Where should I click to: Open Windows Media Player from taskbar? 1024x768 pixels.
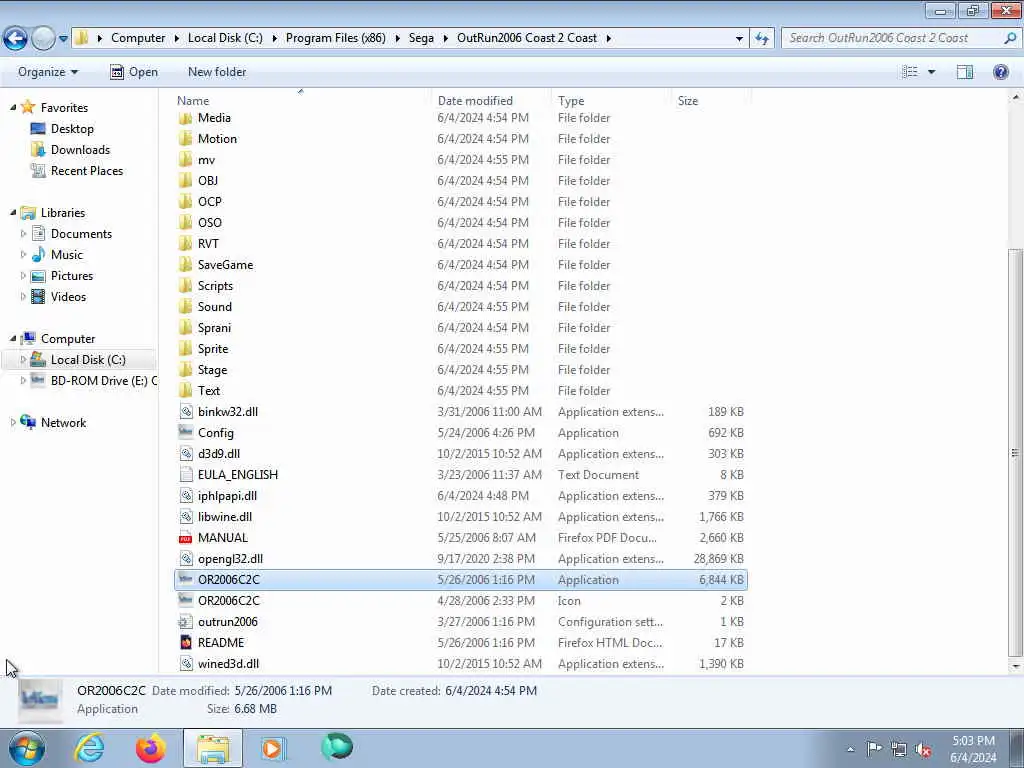coord(273,748)
